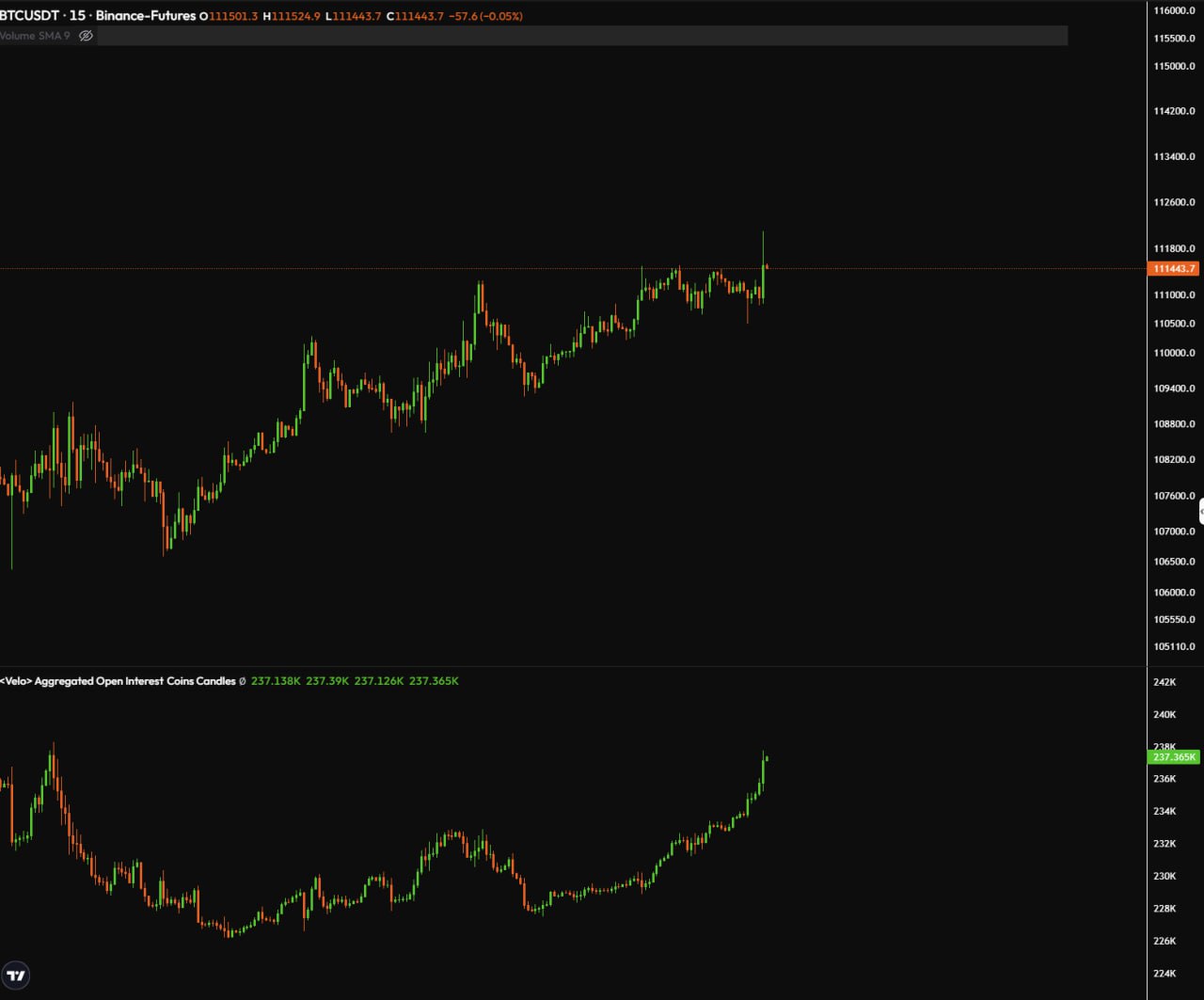Click the green 237.365K open interest label

tap(1174, 757)
